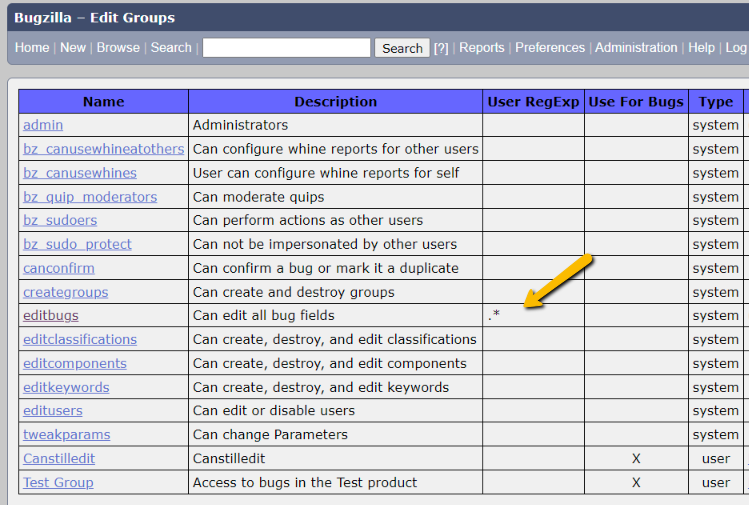
Task: Select 'Access to bugs in the Test product'
Action: (305, 483)
